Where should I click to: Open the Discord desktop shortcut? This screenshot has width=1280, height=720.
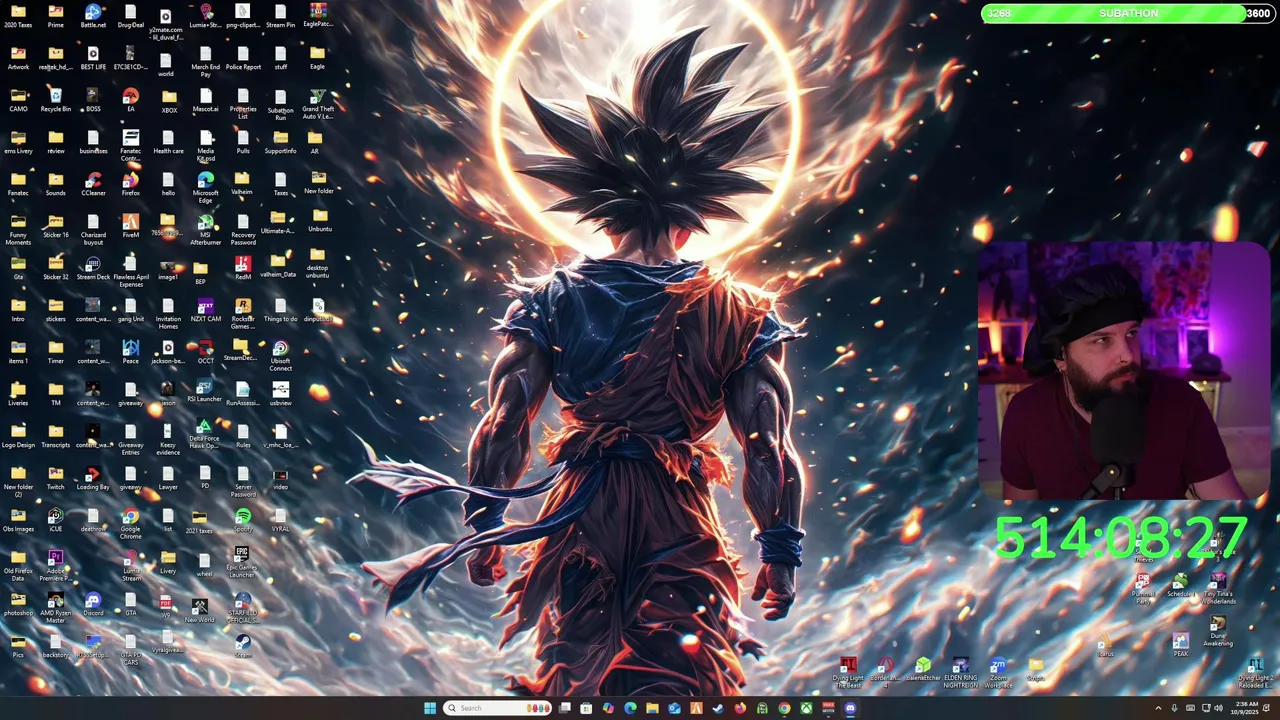[x=93, y=604]
